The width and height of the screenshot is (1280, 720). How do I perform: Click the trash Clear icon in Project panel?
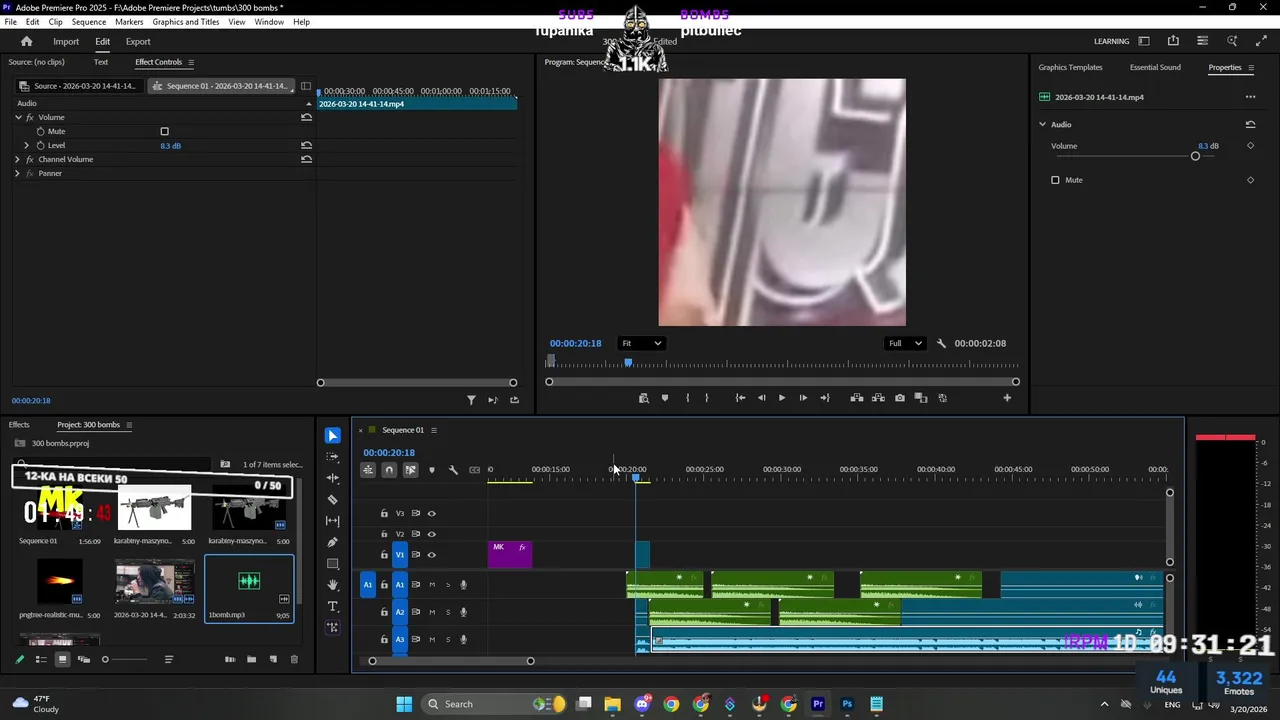294,659
